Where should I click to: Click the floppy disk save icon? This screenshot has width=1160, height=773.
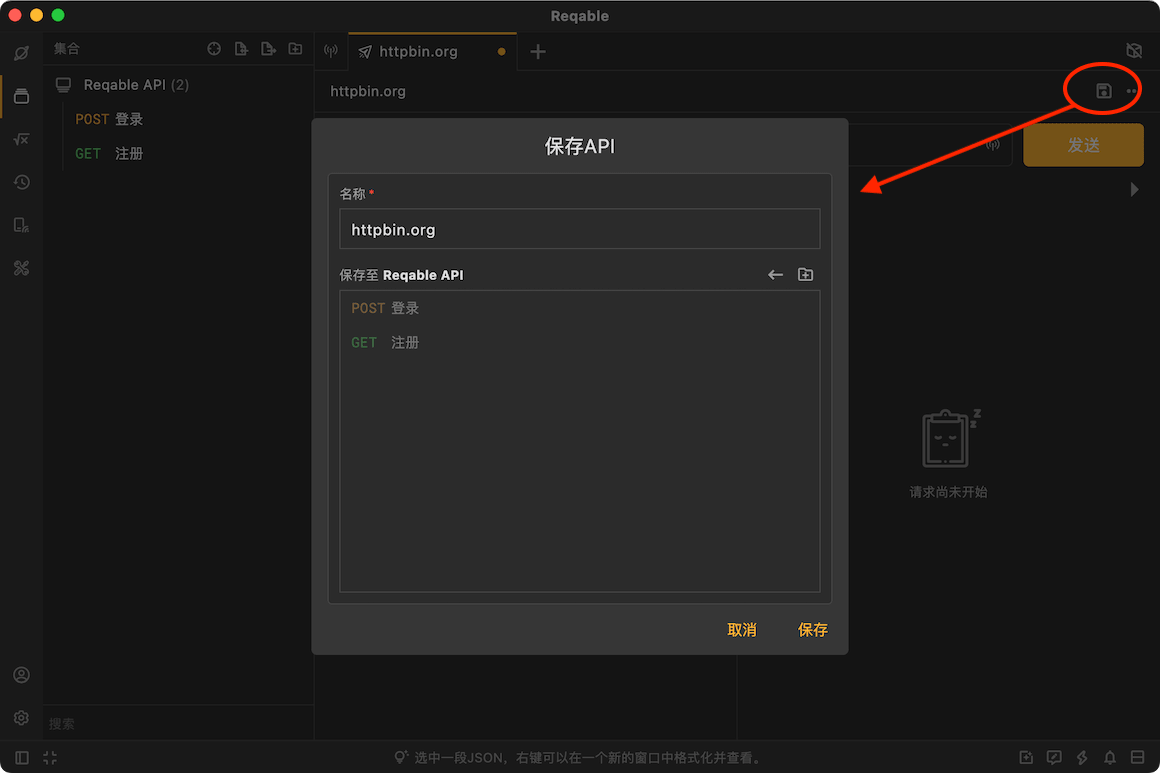click(1103, 91)
